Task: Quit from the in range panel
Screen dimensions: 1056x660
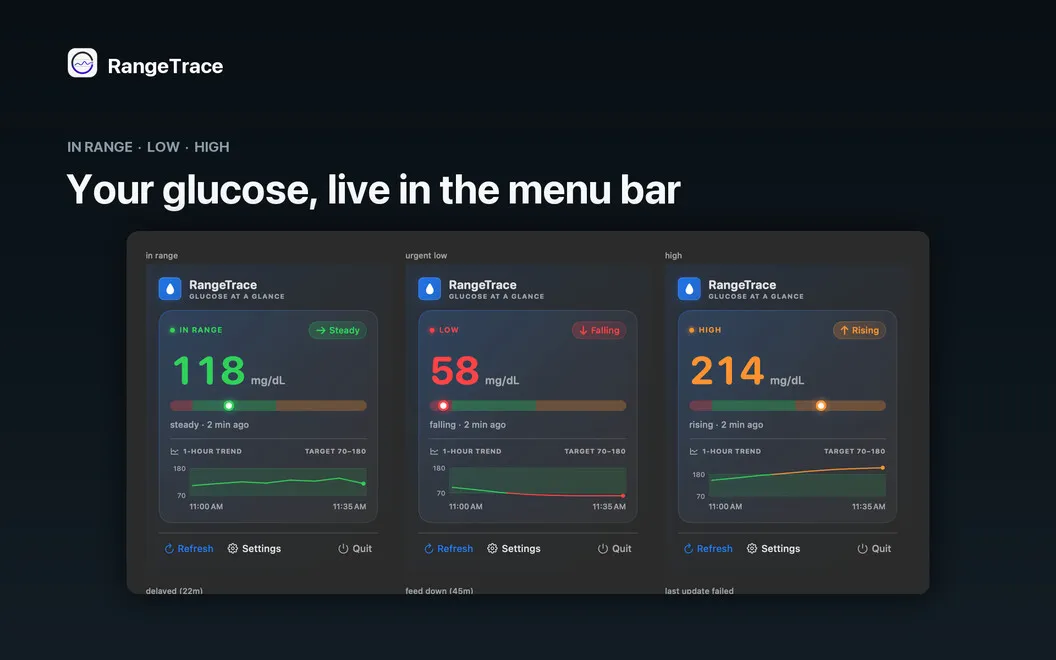Action: (x=355, y=549)
